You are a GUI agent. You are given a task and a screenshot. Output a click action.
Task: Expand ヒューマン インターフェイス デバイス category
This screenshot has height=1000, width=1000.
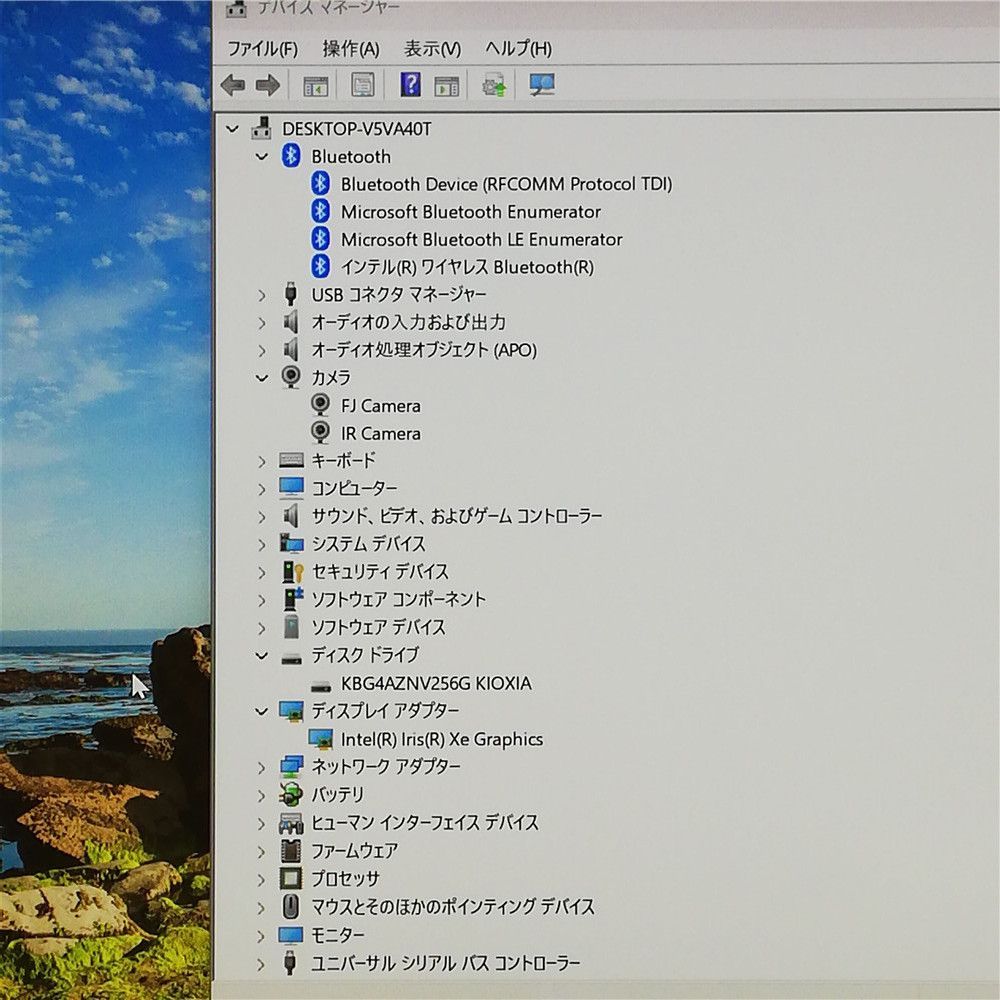pyautogui.click(x=261, y=823)
